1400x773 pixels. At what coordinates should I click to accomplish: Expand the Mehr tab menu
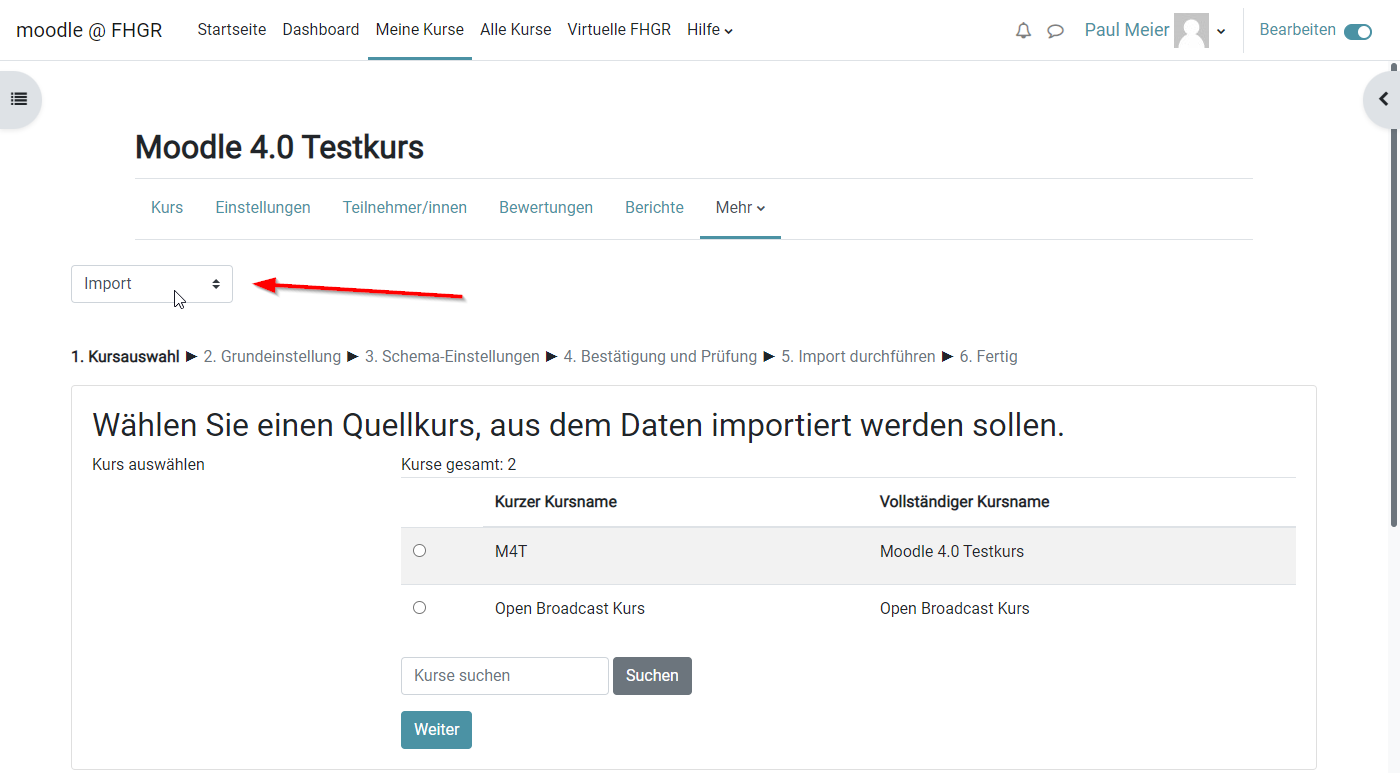(x=740, y=208)
